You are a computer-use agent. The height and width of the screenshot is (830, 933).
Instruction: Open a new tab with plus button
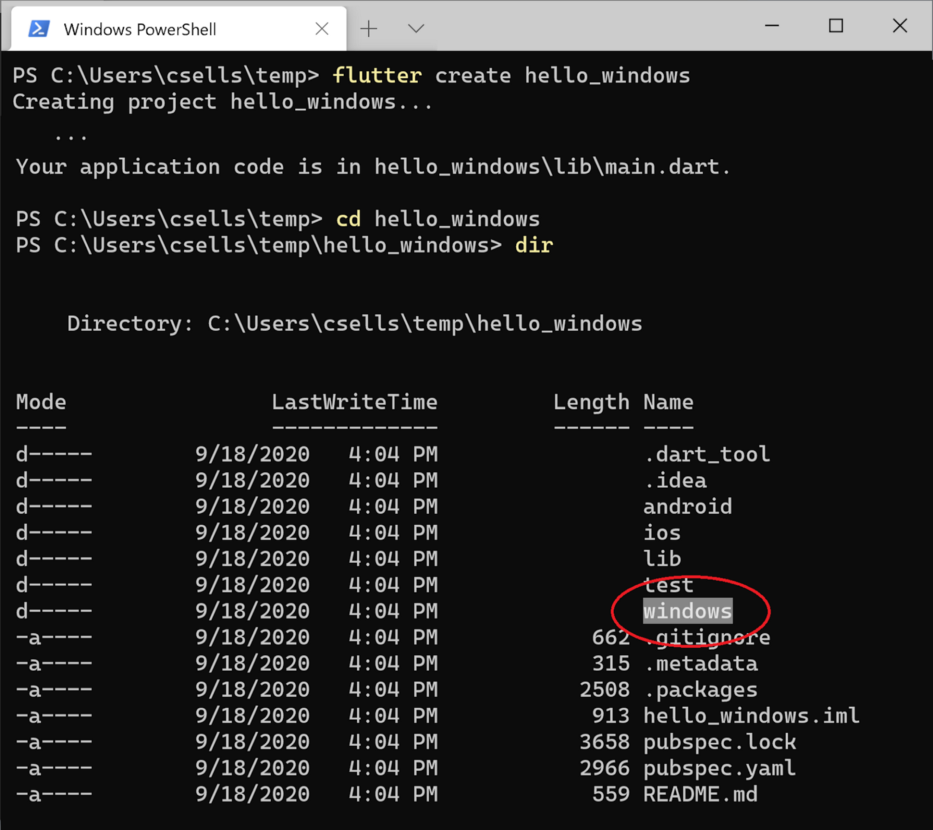tap(369, 29)
